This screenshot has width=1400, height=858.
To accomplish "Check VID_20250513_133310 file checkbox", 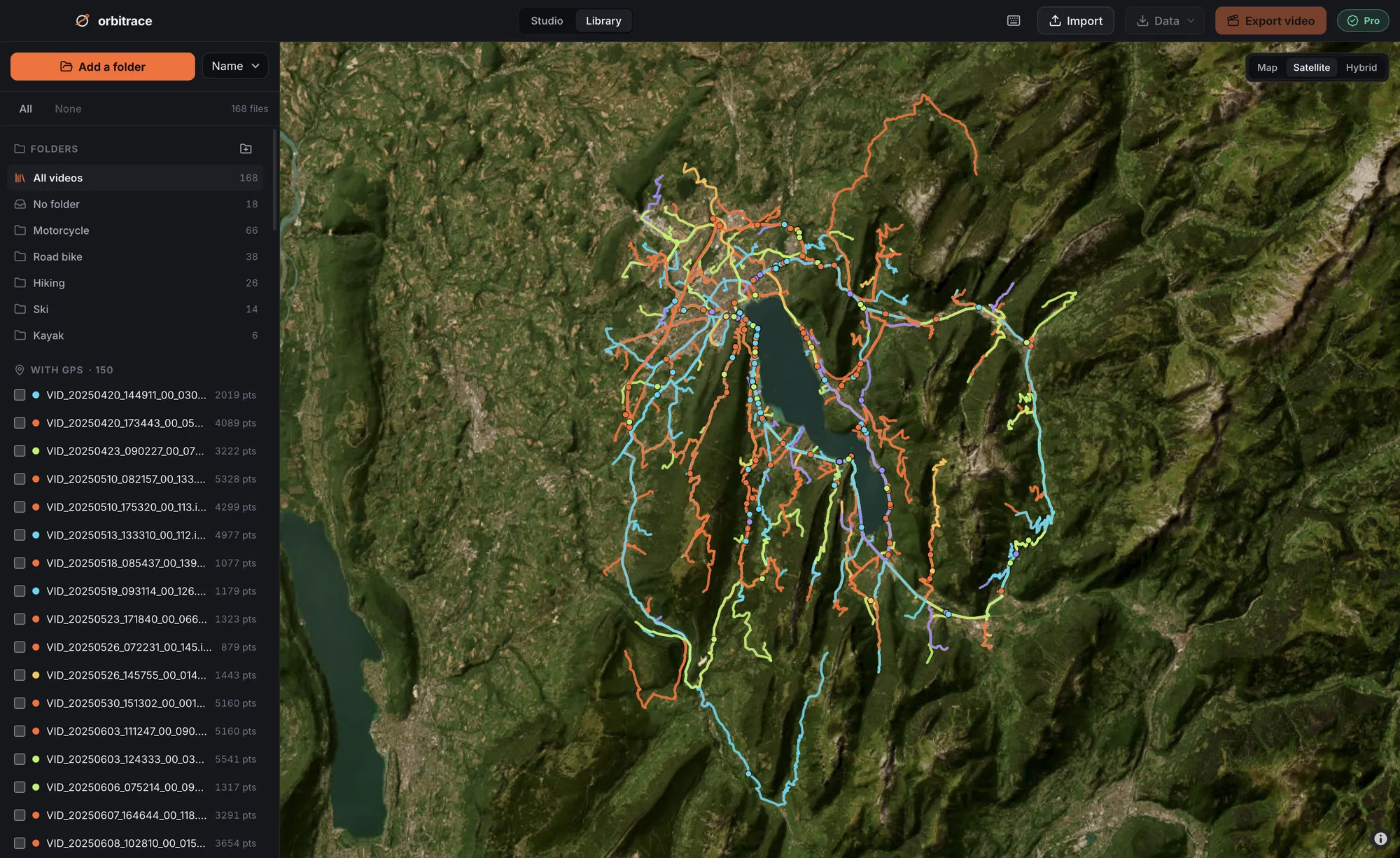I will [x=20, y=535].
